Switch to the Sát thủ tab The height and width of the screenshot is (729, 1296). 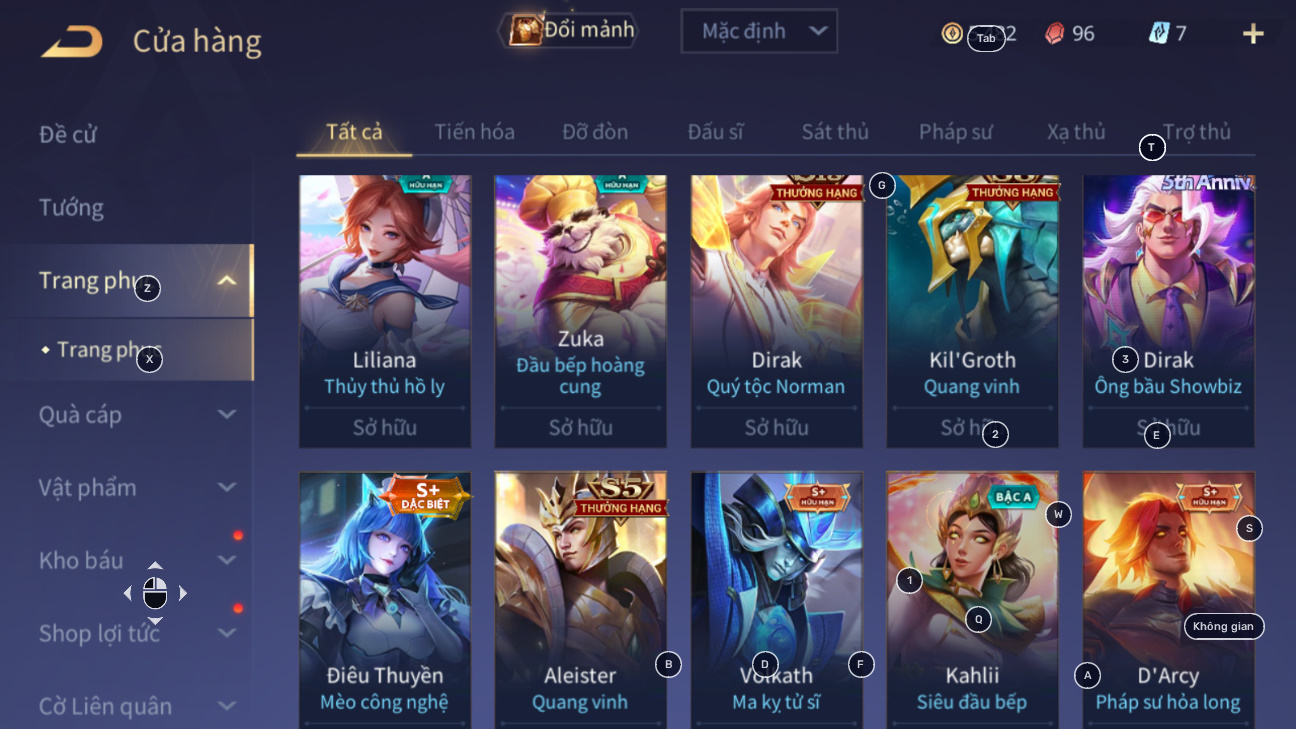point(835,132)
